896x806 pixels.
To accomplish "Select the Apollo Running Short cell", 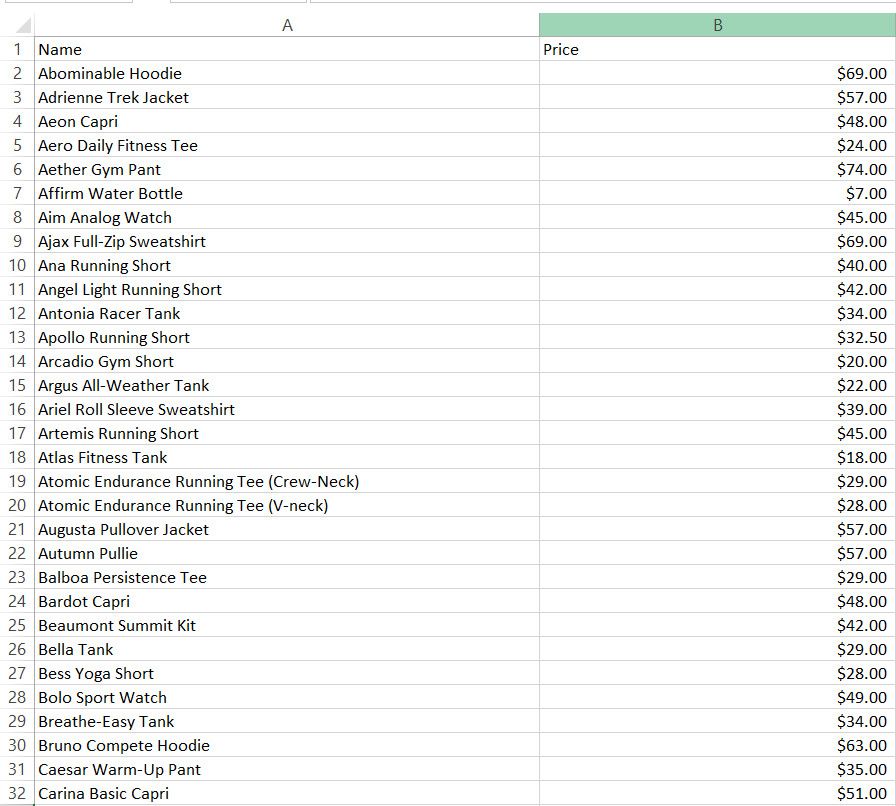I will [x=287, y=337].
